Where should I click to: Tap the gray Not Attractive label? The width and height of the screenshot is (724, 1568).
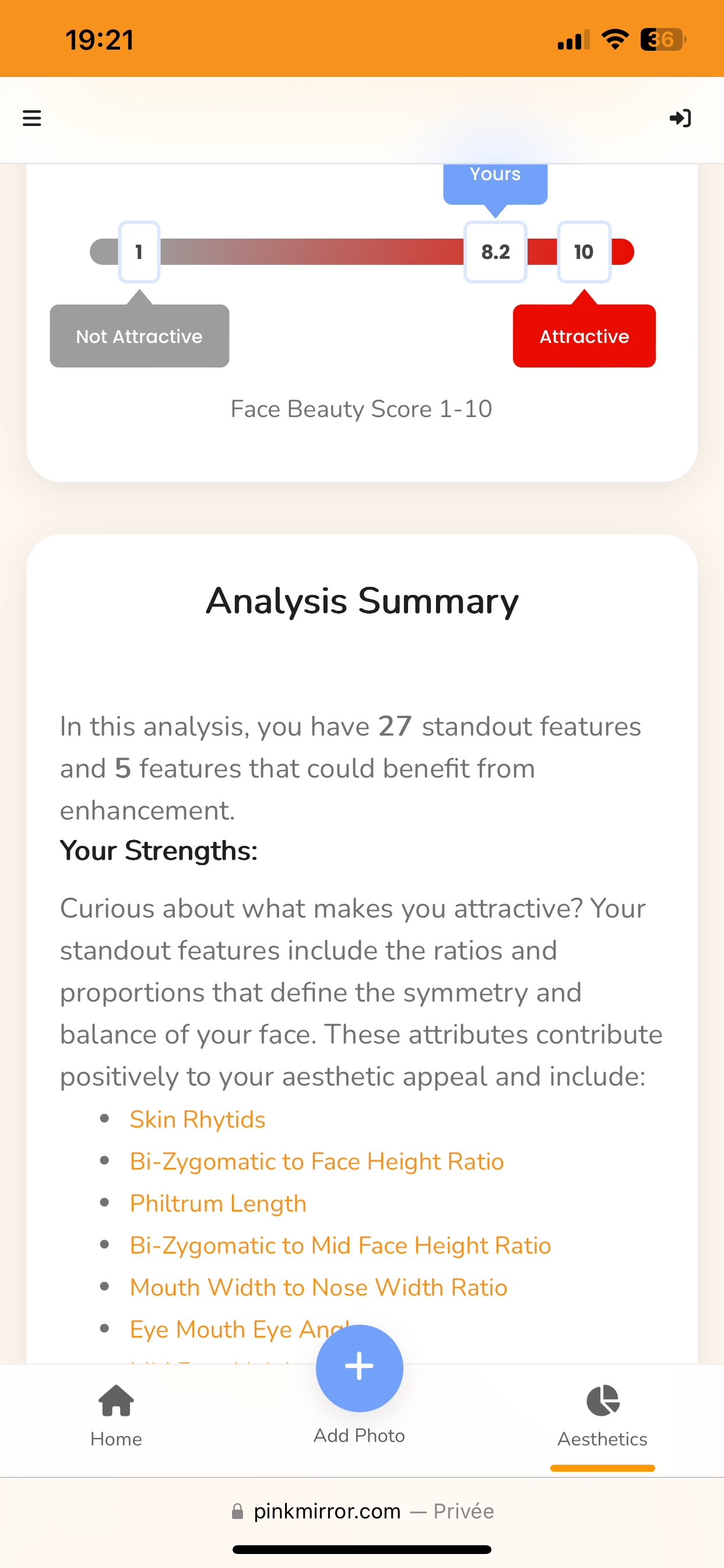[x=139, y=336]
